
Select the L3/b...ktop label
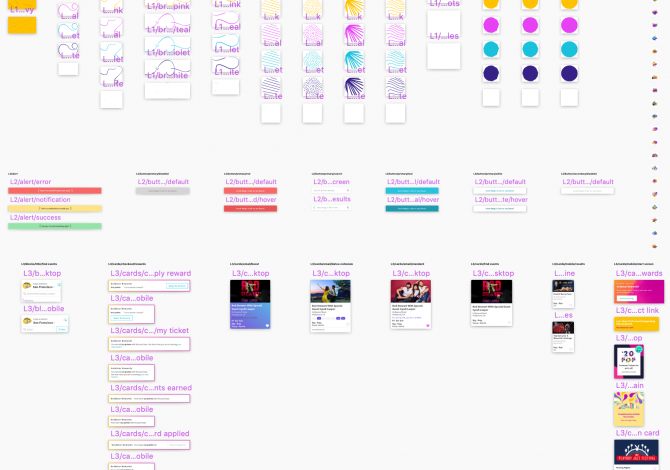coord(42,273)
